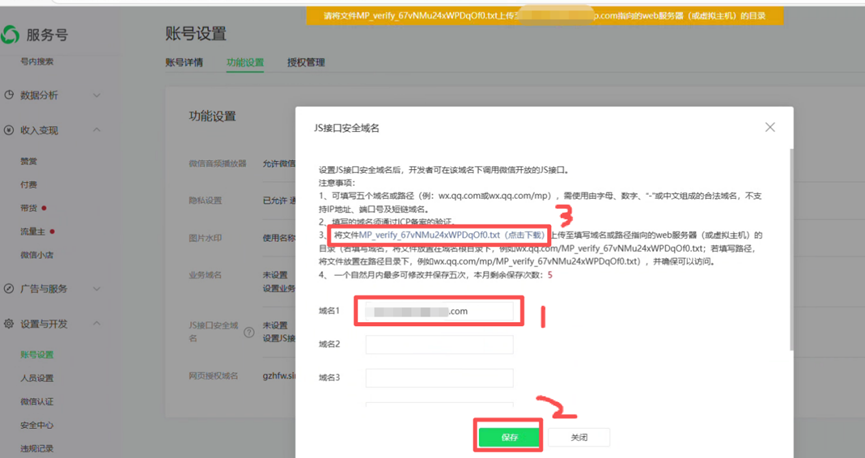Image resolution: width=865 pixels, height=458 pixels.
Task: Collapse the 设置与开发 section chevron
Action: [x=97, y=324]
